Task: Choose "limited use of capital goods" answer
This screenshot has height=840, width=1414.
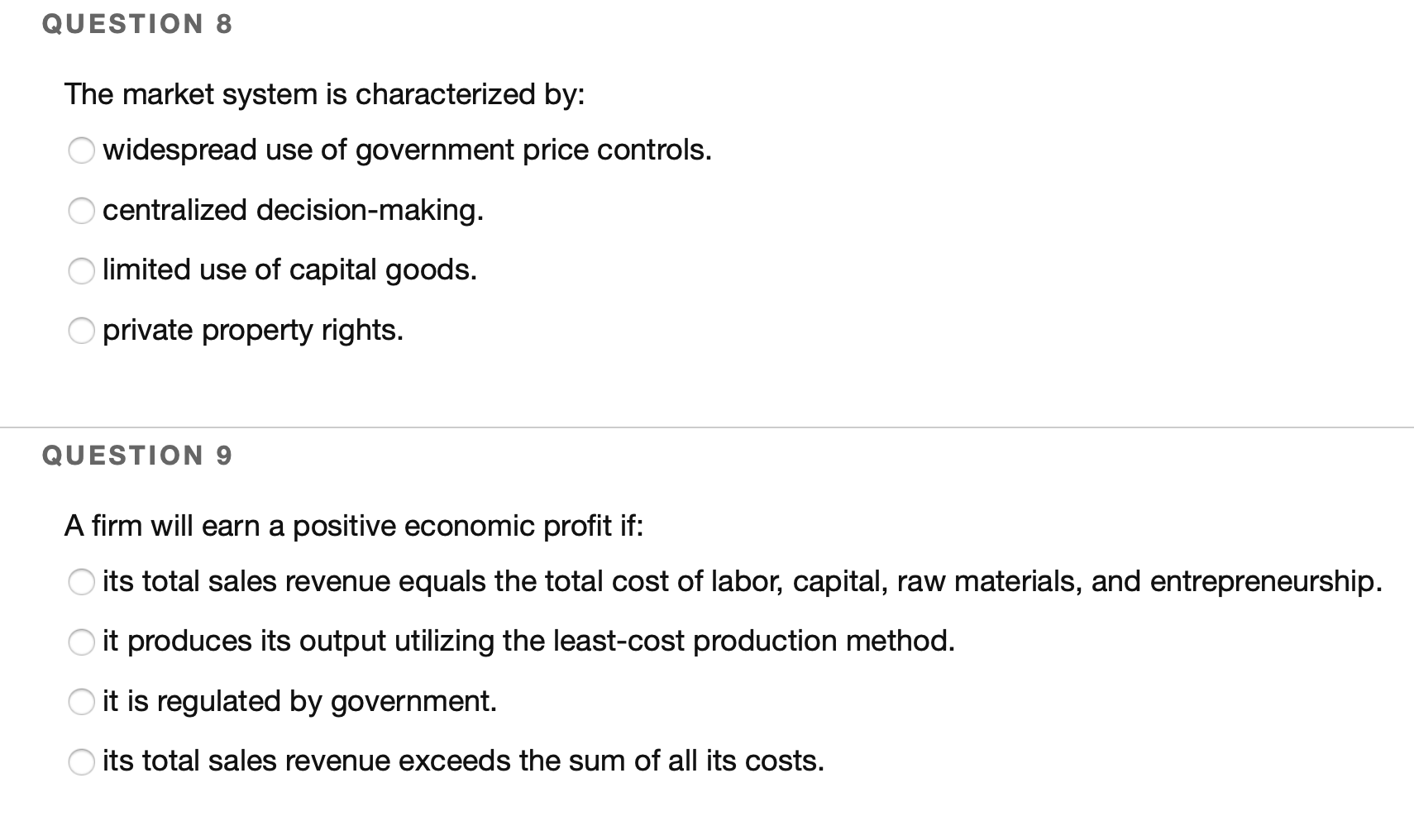Action: pos(82,271)
